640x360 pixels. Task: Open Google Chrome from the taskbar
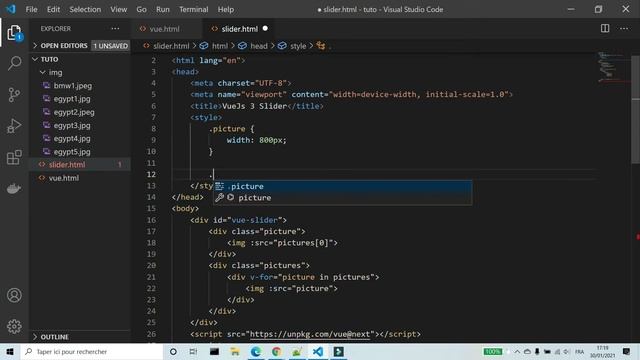(277, 351)
